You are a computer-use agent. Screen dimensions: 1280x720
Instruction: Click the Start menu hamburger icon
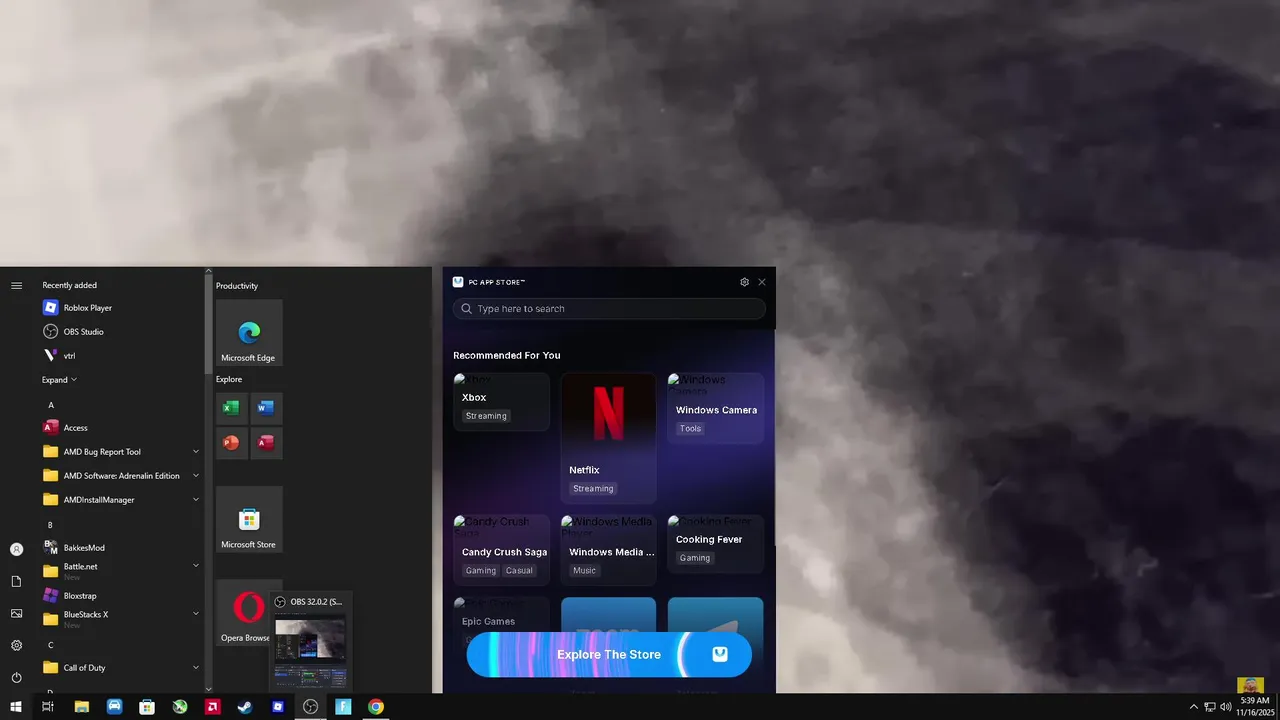tap(16, 286)
